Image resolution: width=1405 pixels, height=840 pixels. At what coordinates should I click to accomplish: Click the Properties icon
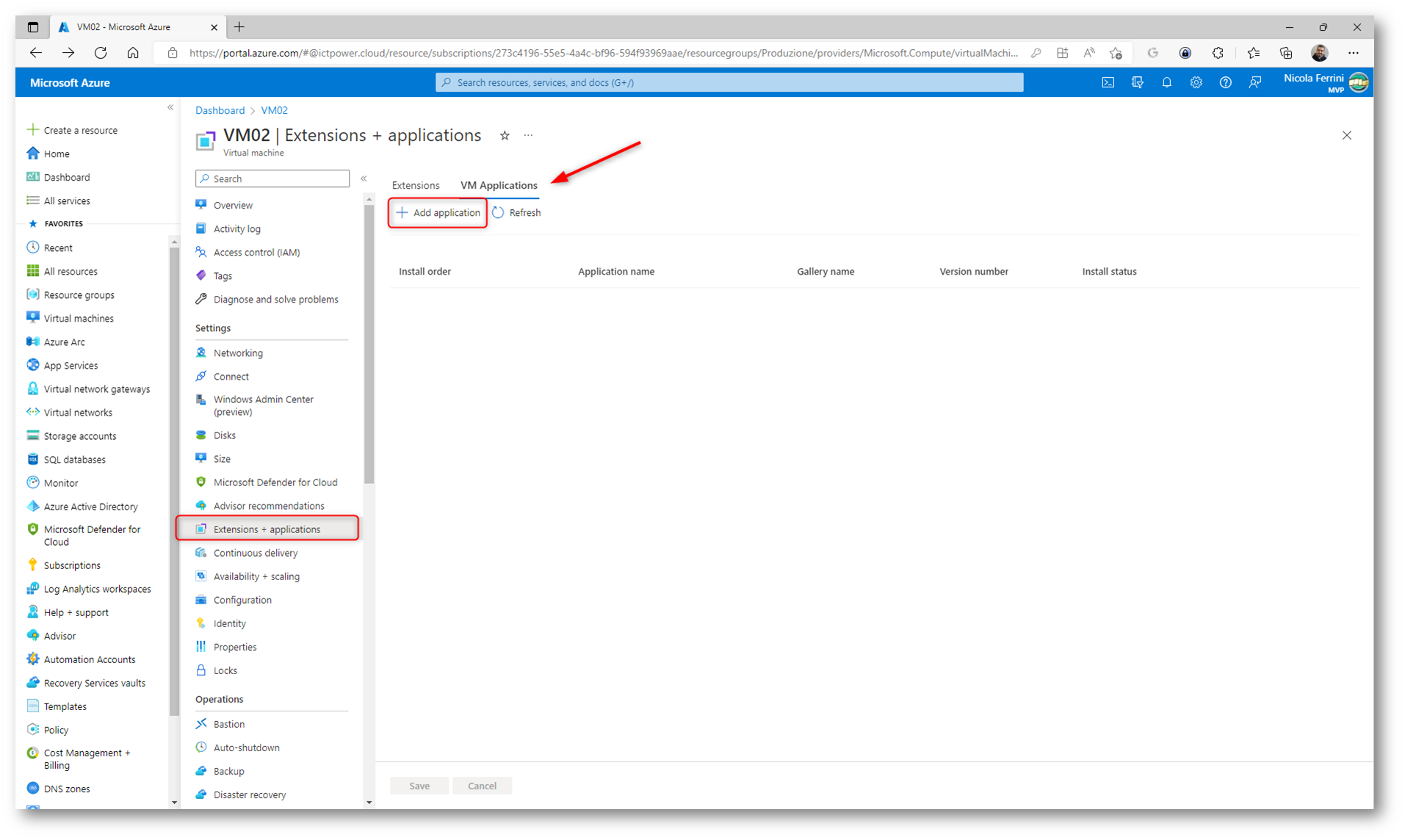(201, 646)
